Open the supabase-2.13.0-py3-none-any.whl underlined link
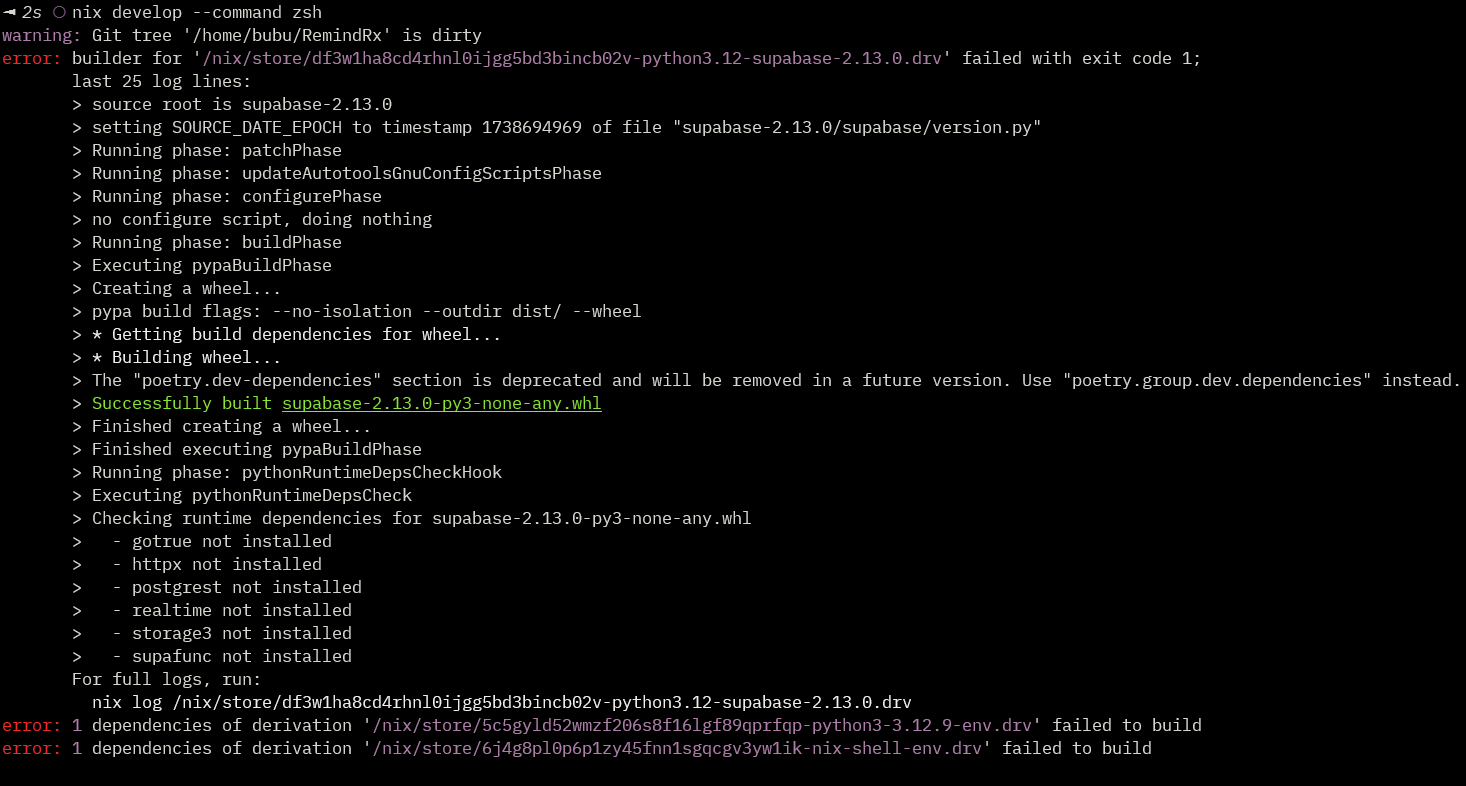The width and height of the screenshot is (1466, 786). pyautogui.click(x=442, y=403)
